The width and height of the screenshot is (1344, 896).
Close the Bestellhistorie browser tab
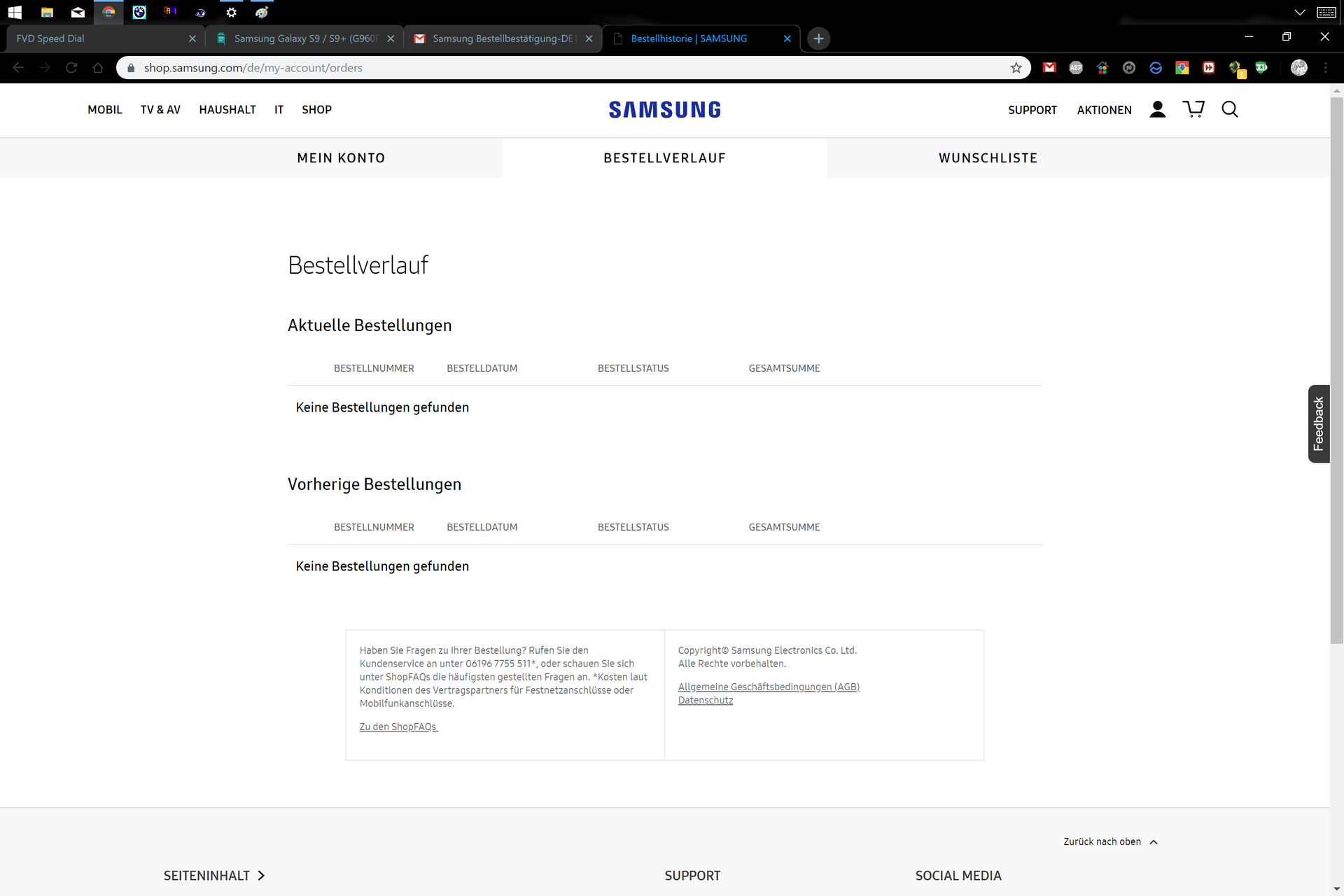[787, 38]
